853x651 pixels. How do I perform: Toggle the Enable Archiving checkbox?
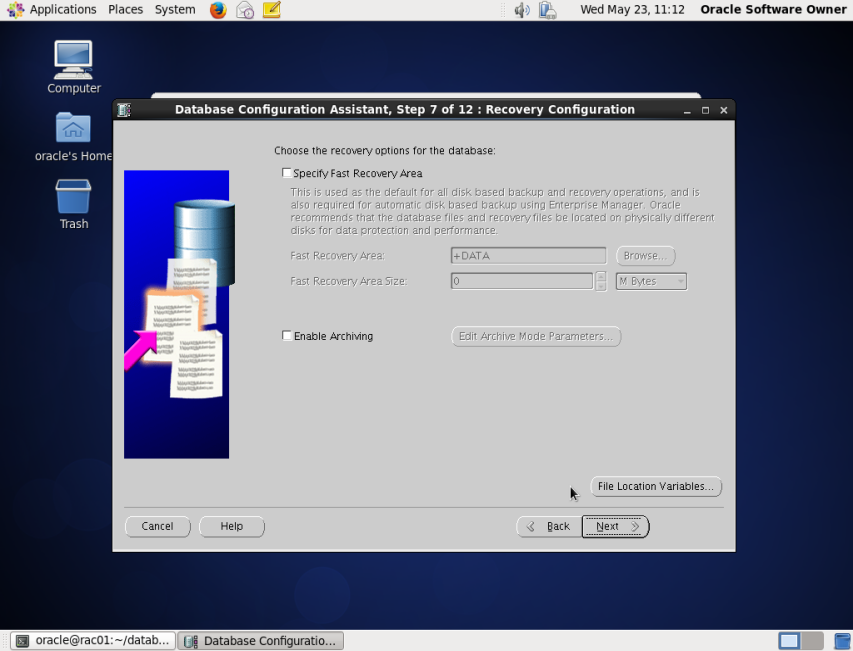click(x=288, y=337)
